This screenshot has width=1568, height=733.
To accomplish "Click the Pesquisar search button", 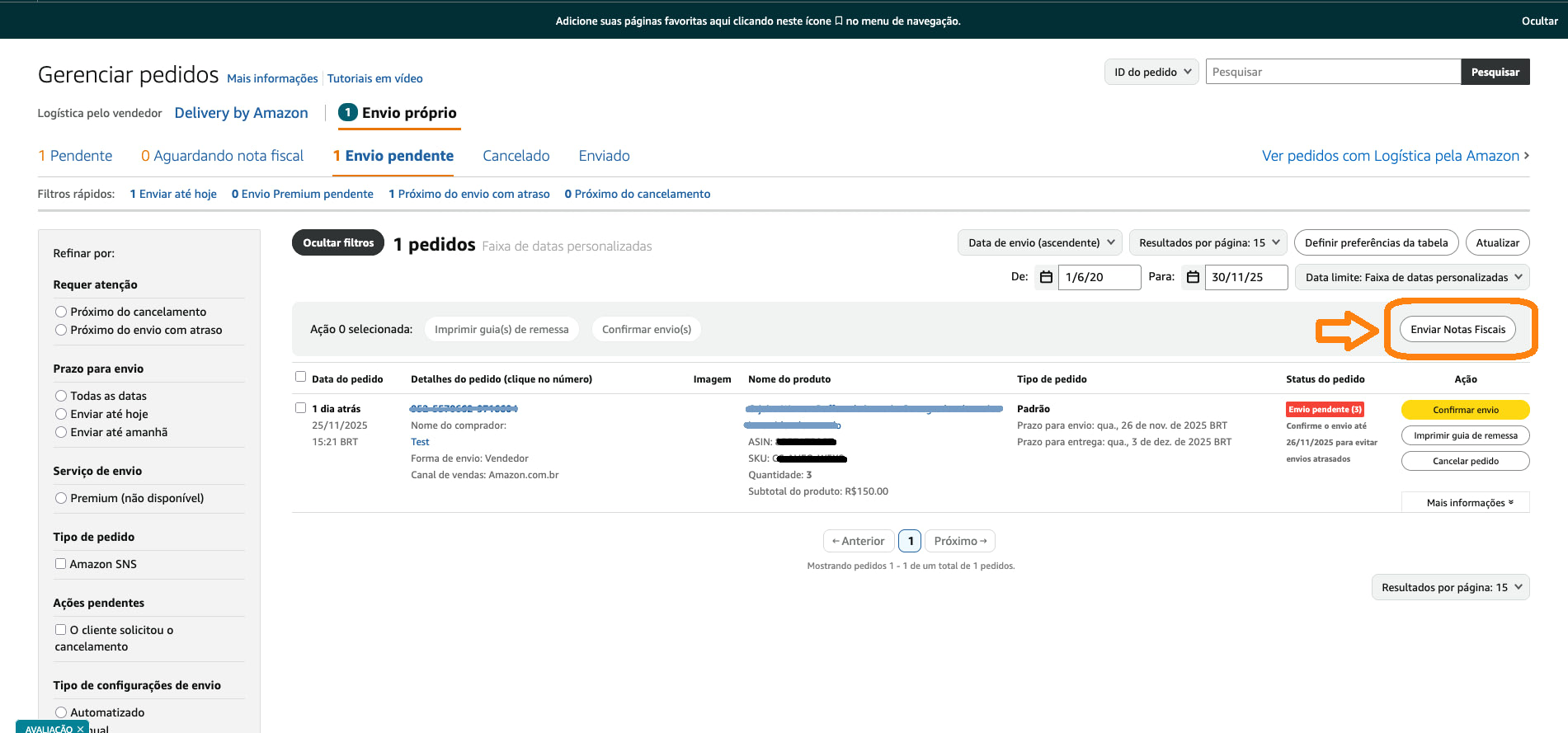I will click(1495, 72).
